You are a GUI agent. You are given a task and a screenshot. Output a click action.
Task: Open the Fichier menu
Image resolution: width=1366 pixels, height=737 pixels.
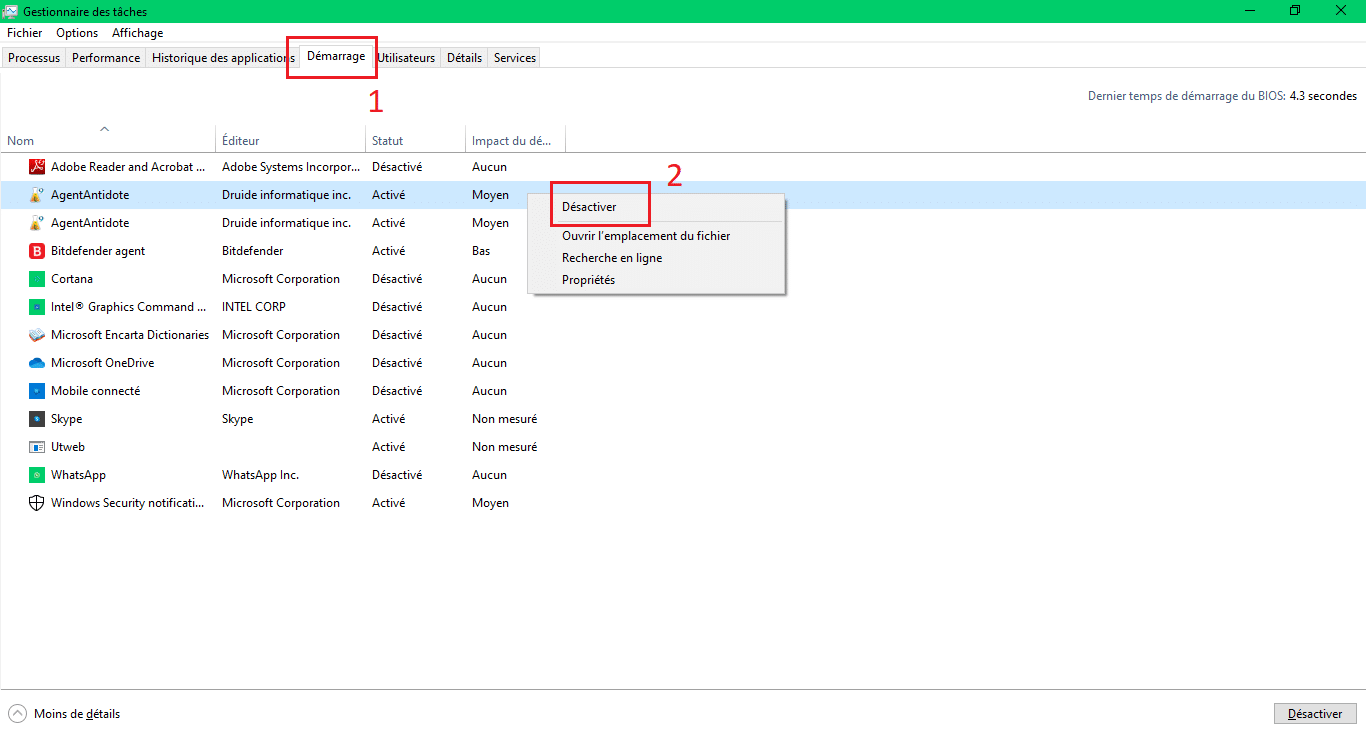[25, 33]
